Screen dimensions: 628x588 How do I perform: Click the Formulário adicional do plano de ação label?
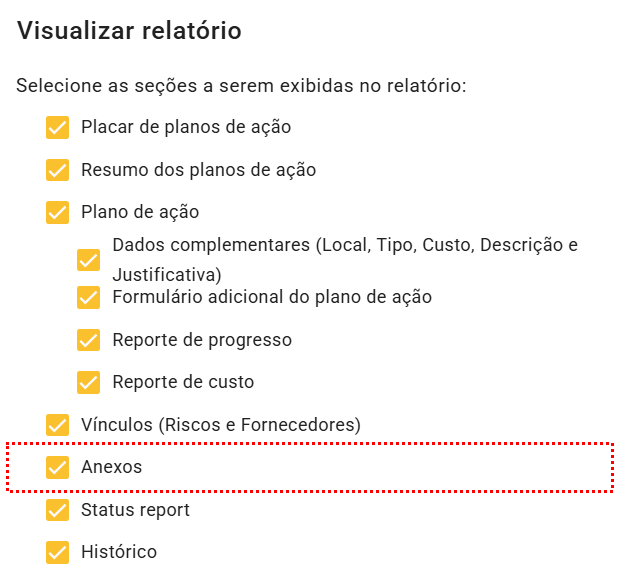point(272,297)
